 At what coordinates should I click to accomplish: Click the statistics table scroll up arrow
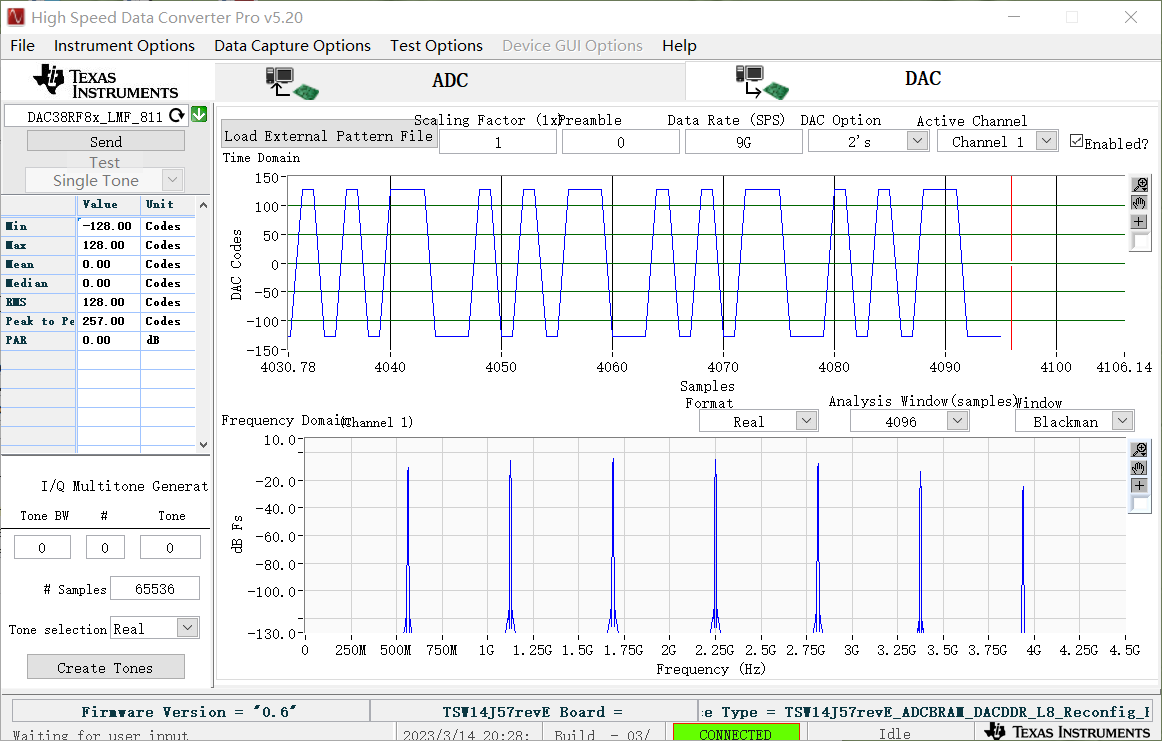203,205
